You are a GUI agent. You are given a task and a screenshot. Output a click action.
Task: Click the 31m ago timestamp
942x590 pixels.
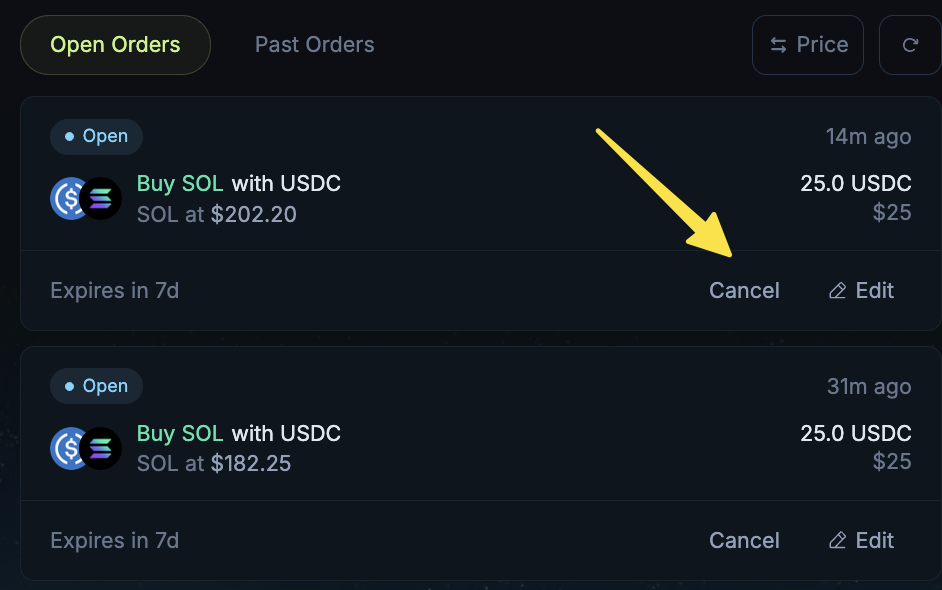[x=868, y=387]
